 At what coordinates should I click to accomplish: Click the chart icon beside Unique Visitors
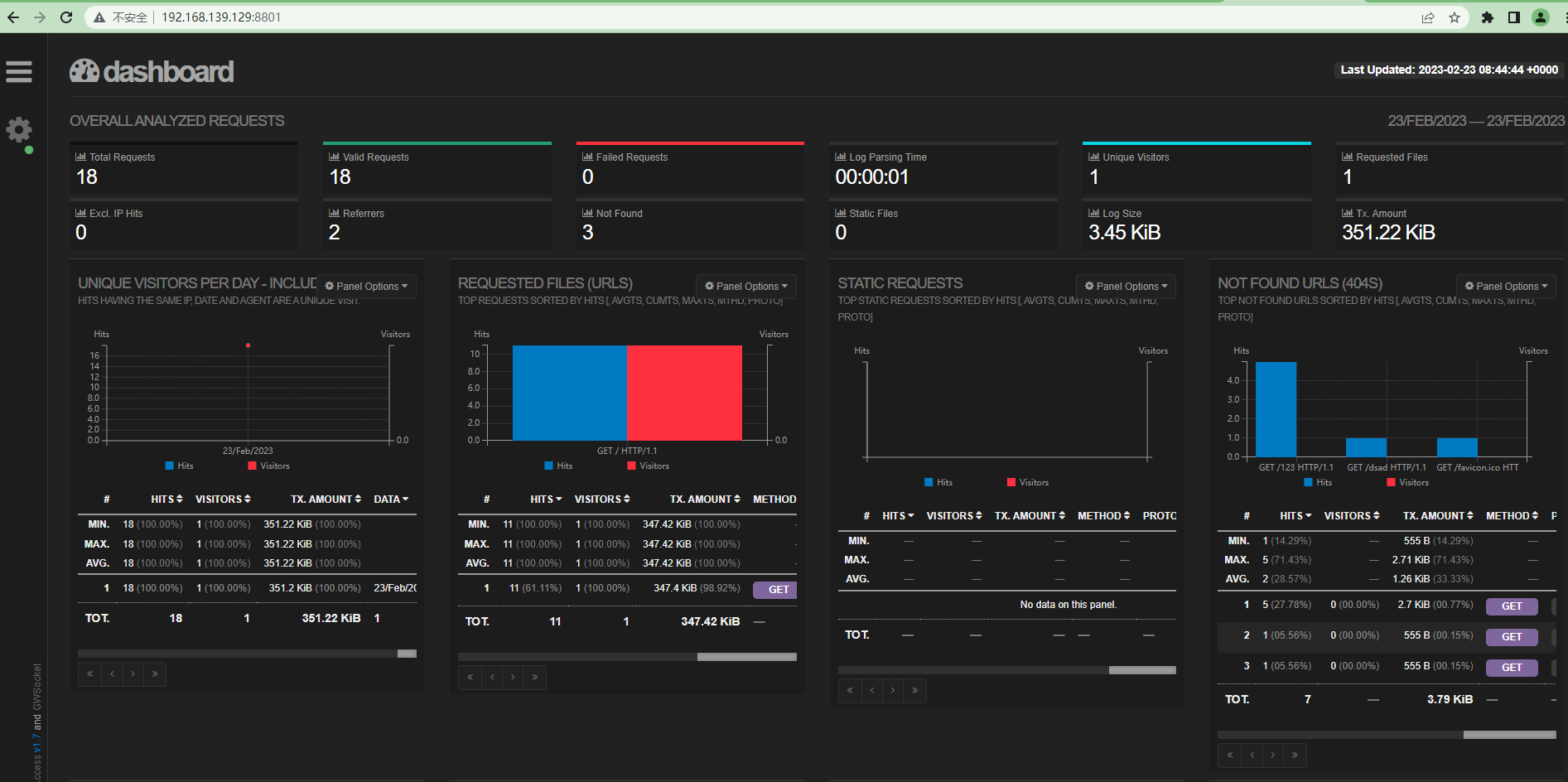(1094, 157)
